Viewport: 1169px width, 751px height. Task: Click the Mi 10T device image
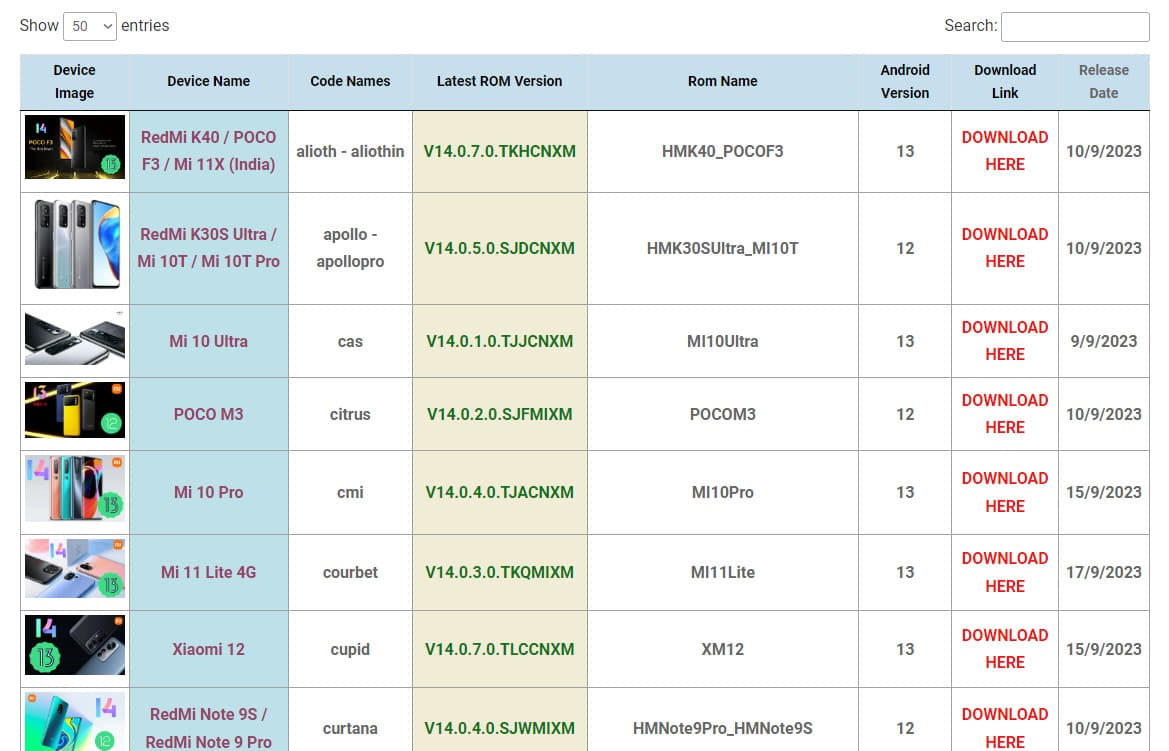75,244
